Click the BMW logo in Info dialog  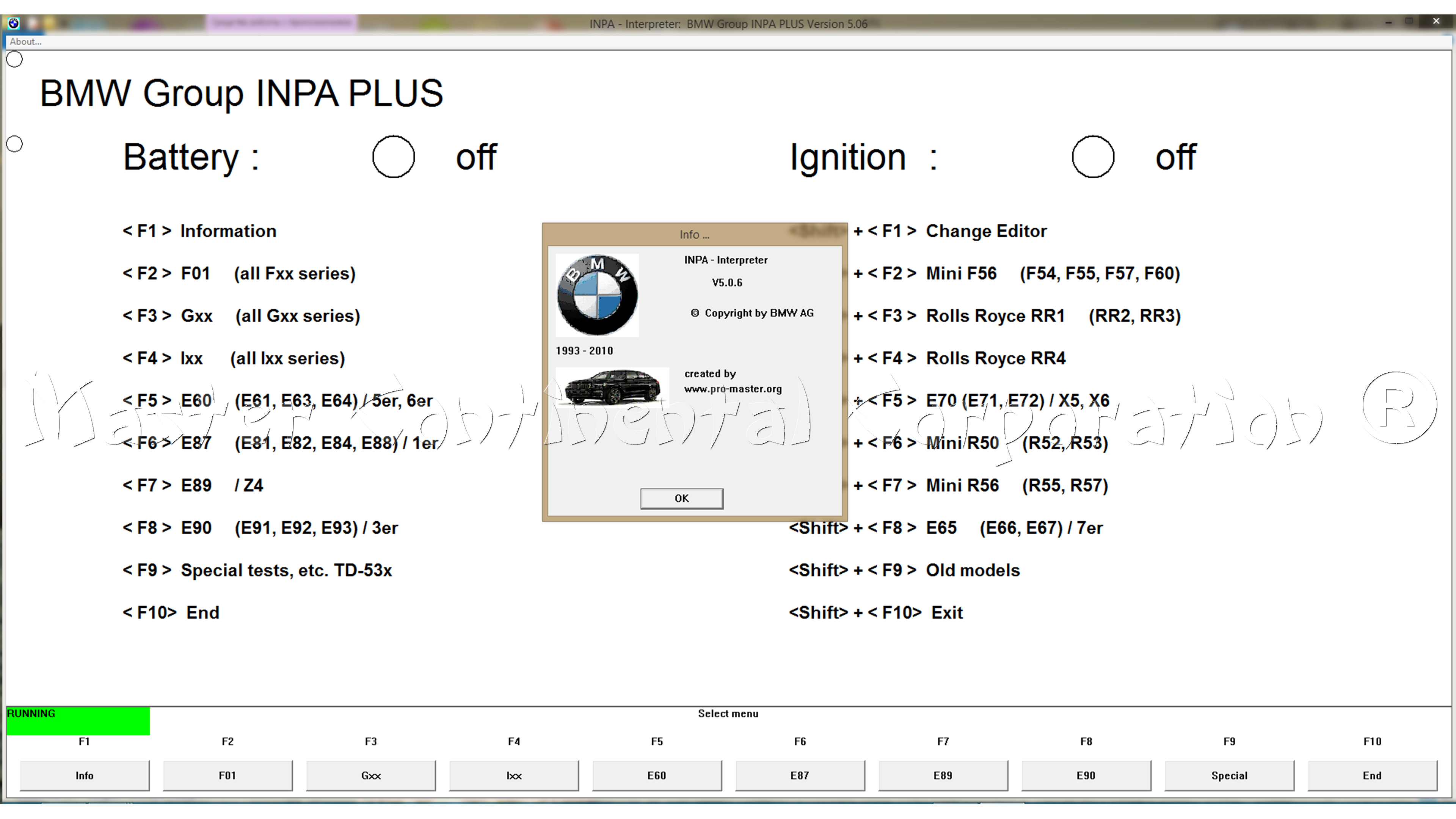pyautogui.click(x=597, y=295)
